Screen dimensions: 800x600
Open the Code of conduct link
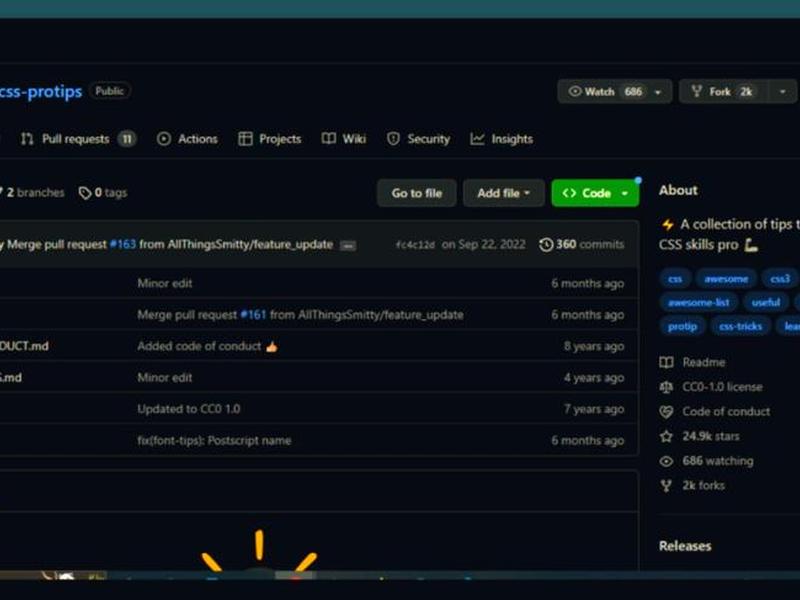pos(726,412)
